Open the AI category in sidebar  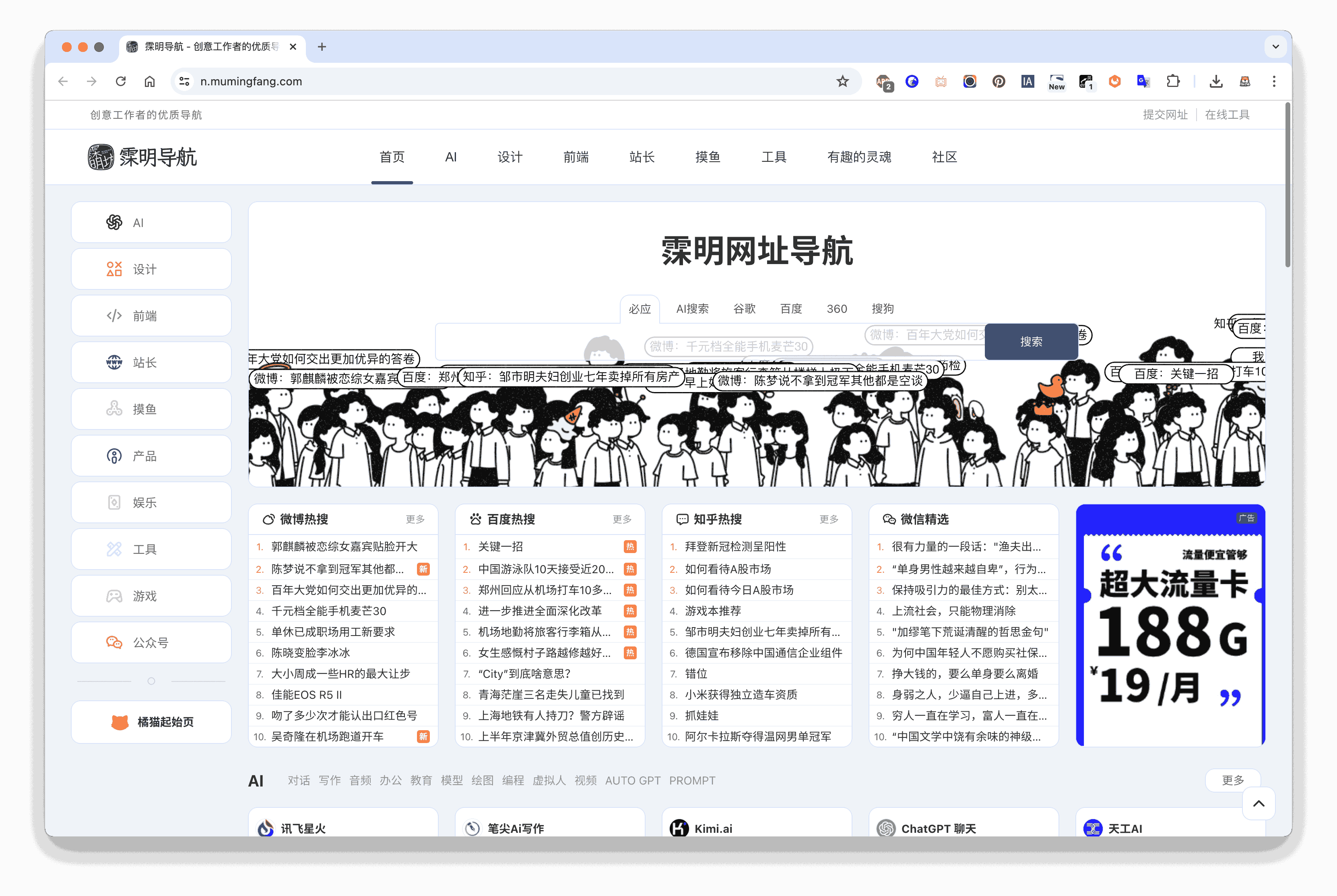point(151,223)
